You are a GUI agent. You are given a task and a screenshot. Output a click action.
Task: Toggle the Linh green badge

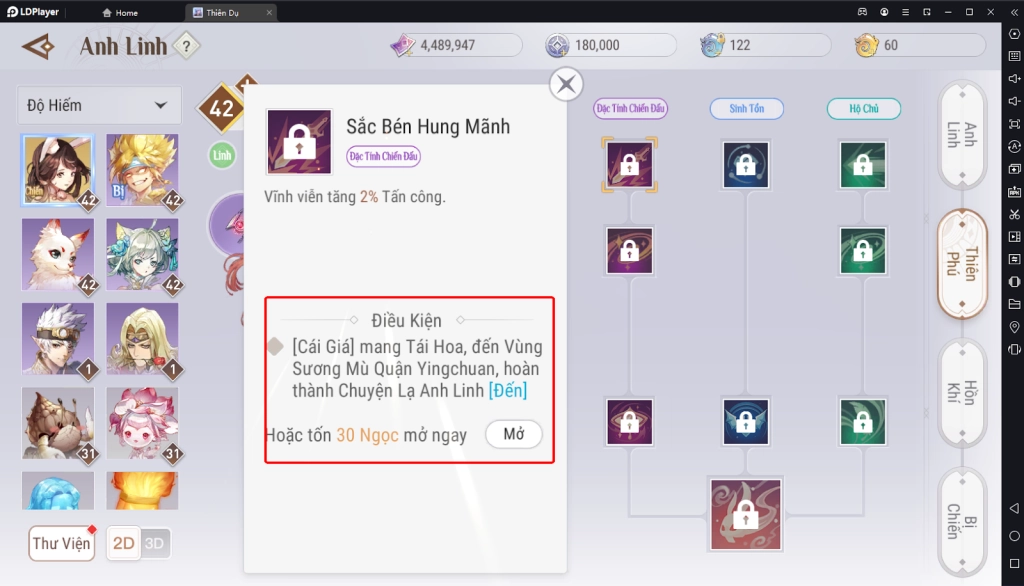pyautogui.click(x=222, y=155)
